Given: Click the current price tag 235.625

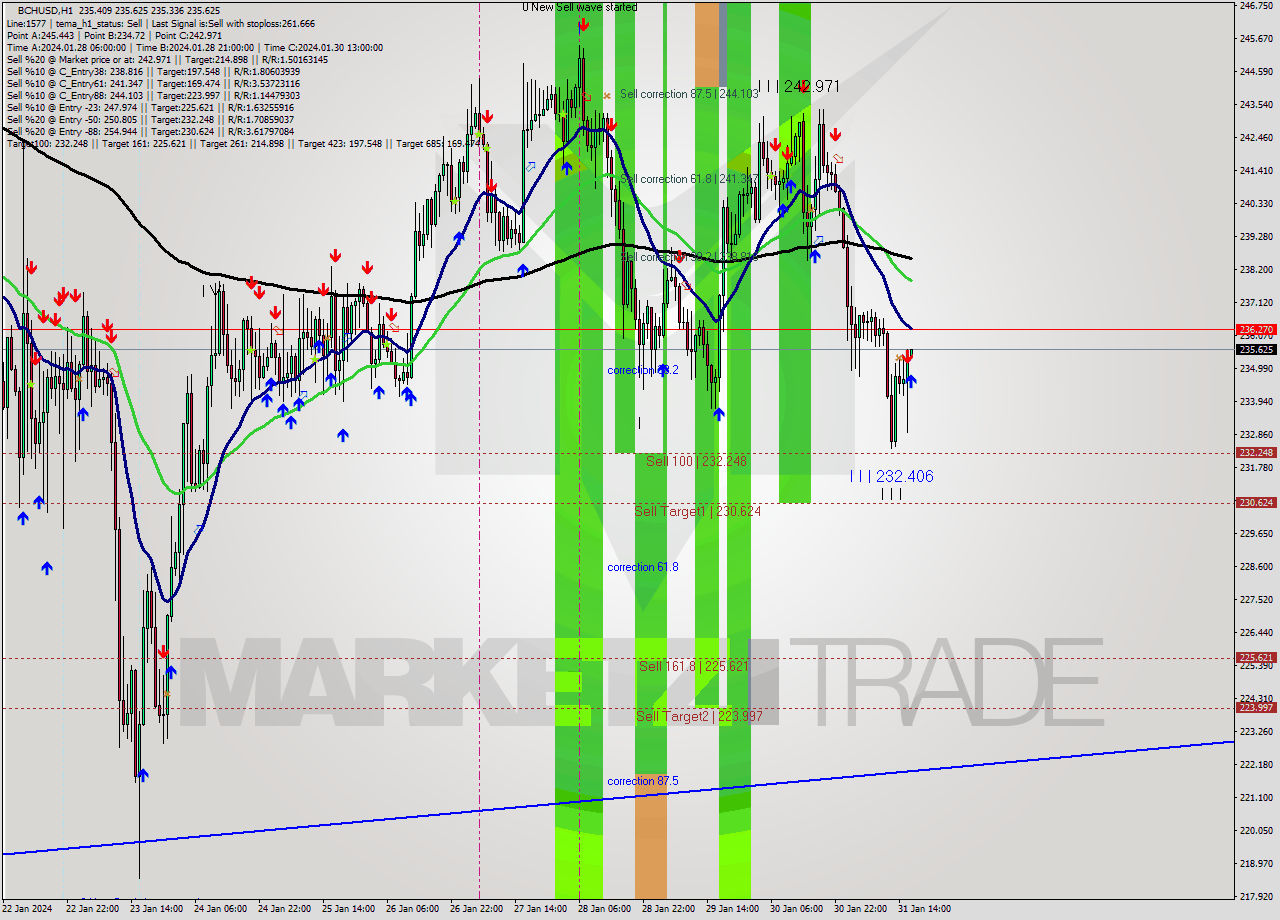Looking at the screenshot, I should click(1256, 349).
